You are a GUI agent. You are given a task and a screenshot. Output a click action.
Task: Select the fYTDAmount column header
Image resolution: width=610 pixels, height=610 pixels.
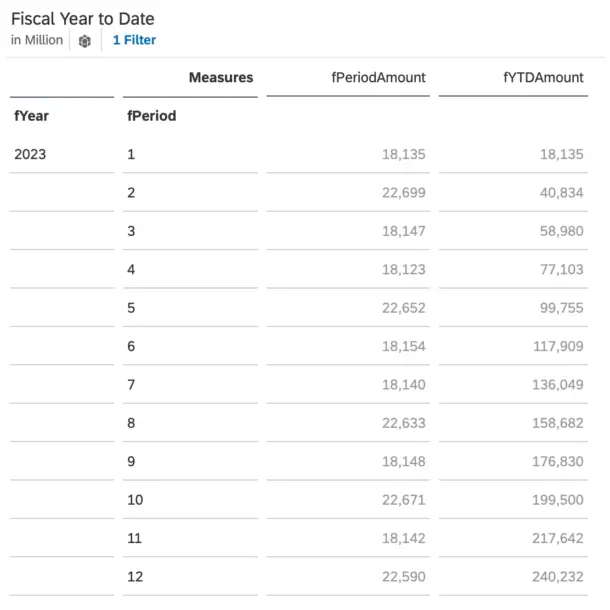tap(543, 77)
